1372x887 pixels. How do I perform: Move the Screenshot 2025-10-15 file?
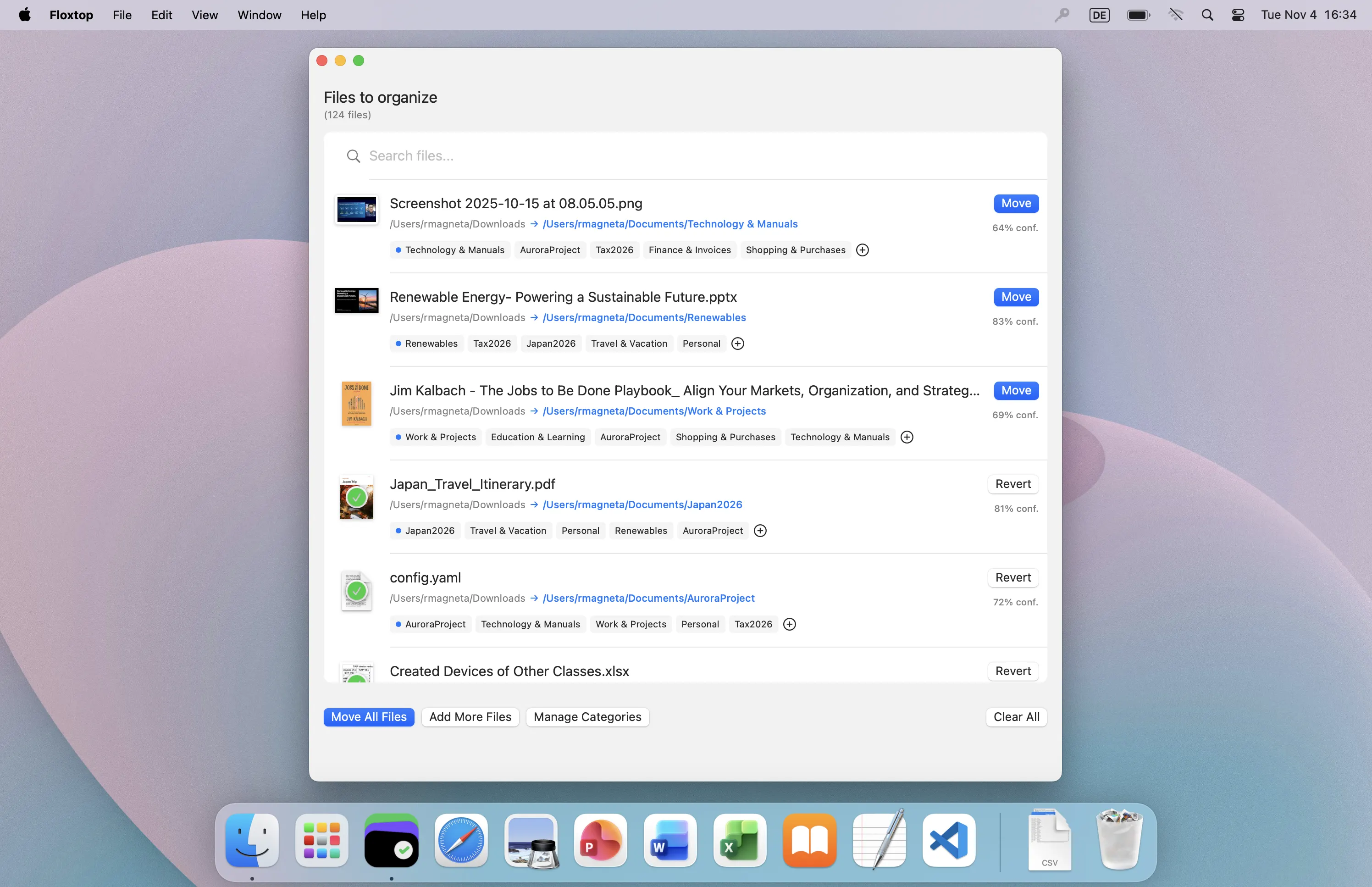[x=1016, y=203]
